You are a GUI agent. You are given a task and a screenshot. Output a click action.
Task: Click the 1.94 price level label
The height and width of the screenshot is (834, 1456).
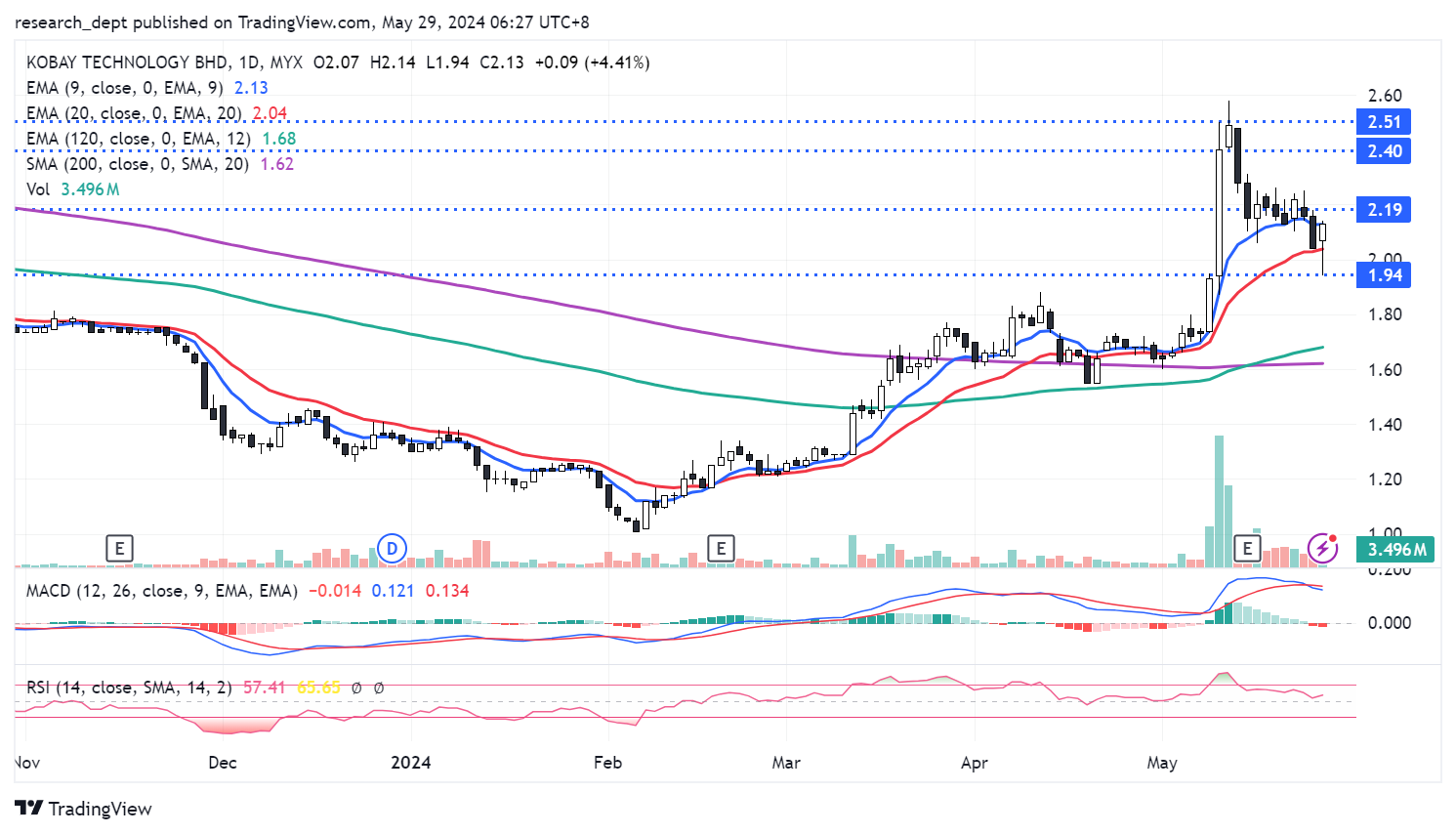[1384, 275]
